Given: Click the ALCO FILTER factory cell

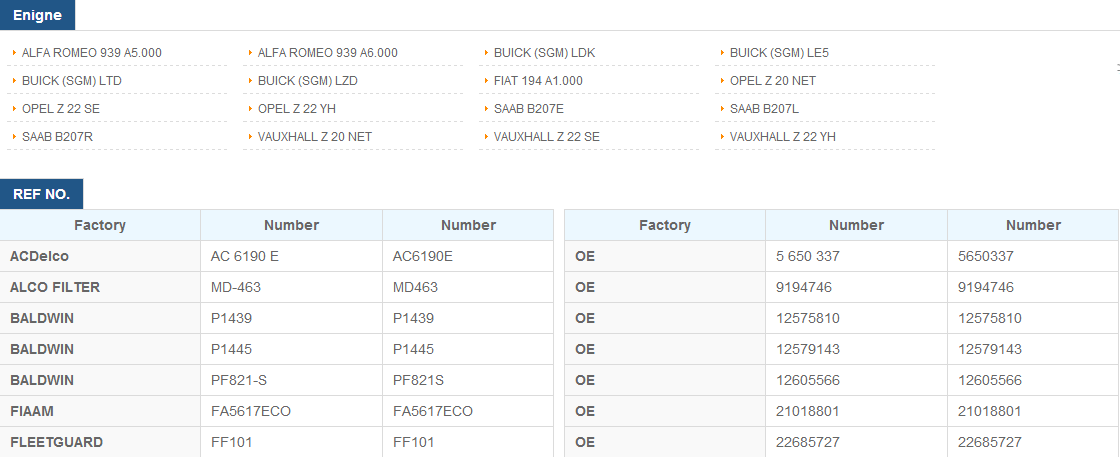Looking at the screenshot, I should point(100,287).
